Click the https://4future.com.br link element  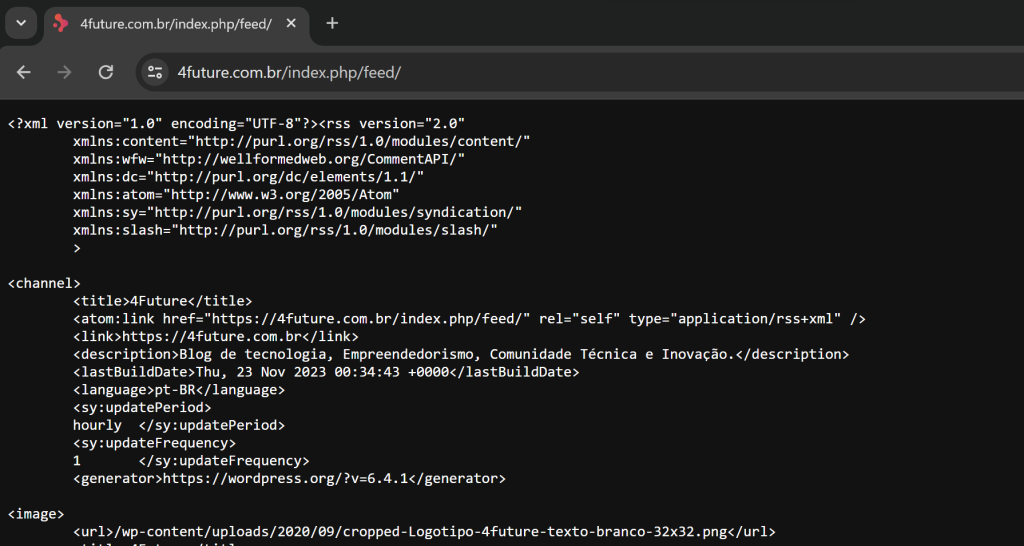pyautogui.click(x=215, y=337)
